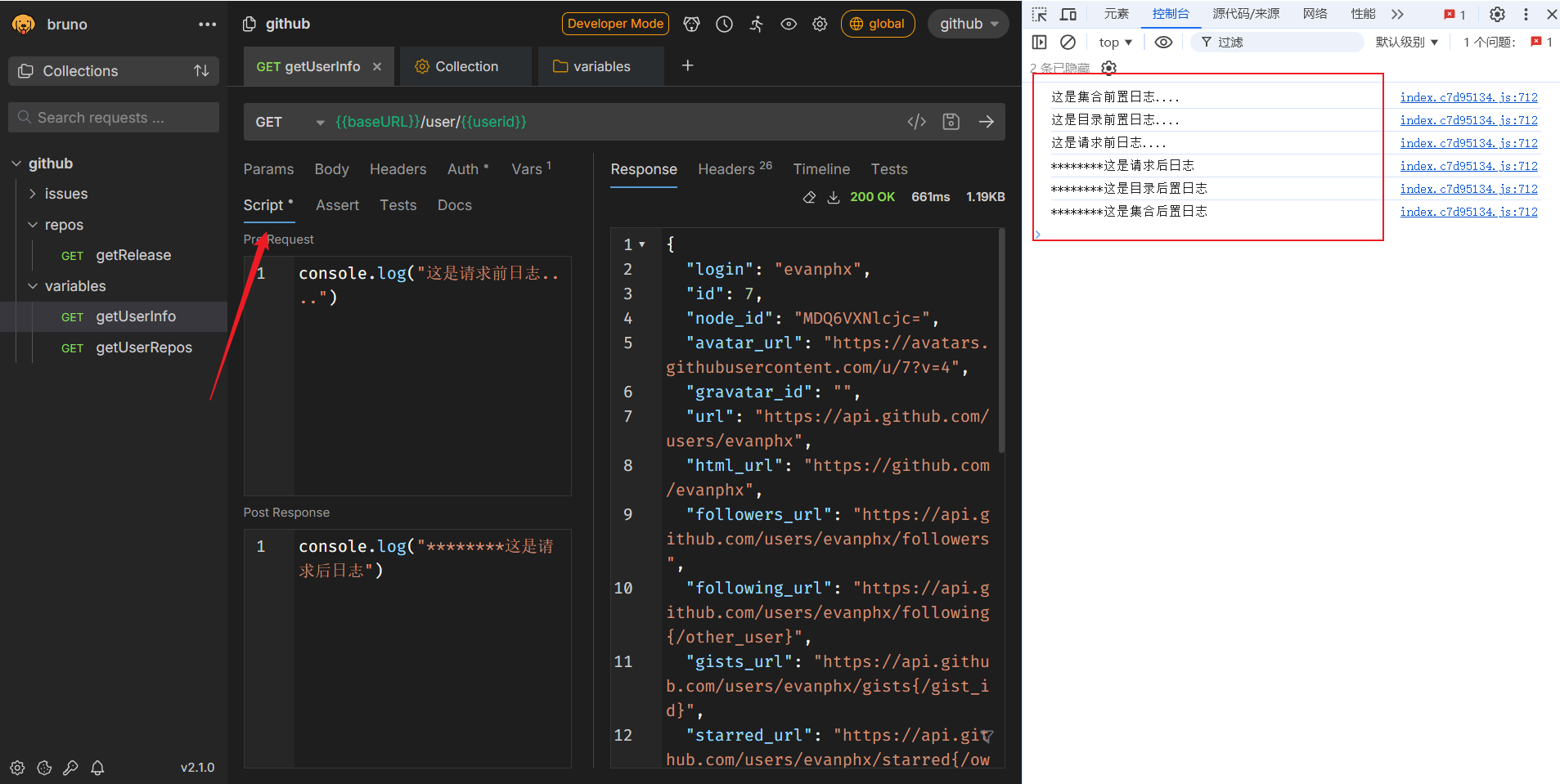Screen dimensions: 1560x784
Task: Open the Body tab
Action: tap(331, 169)
